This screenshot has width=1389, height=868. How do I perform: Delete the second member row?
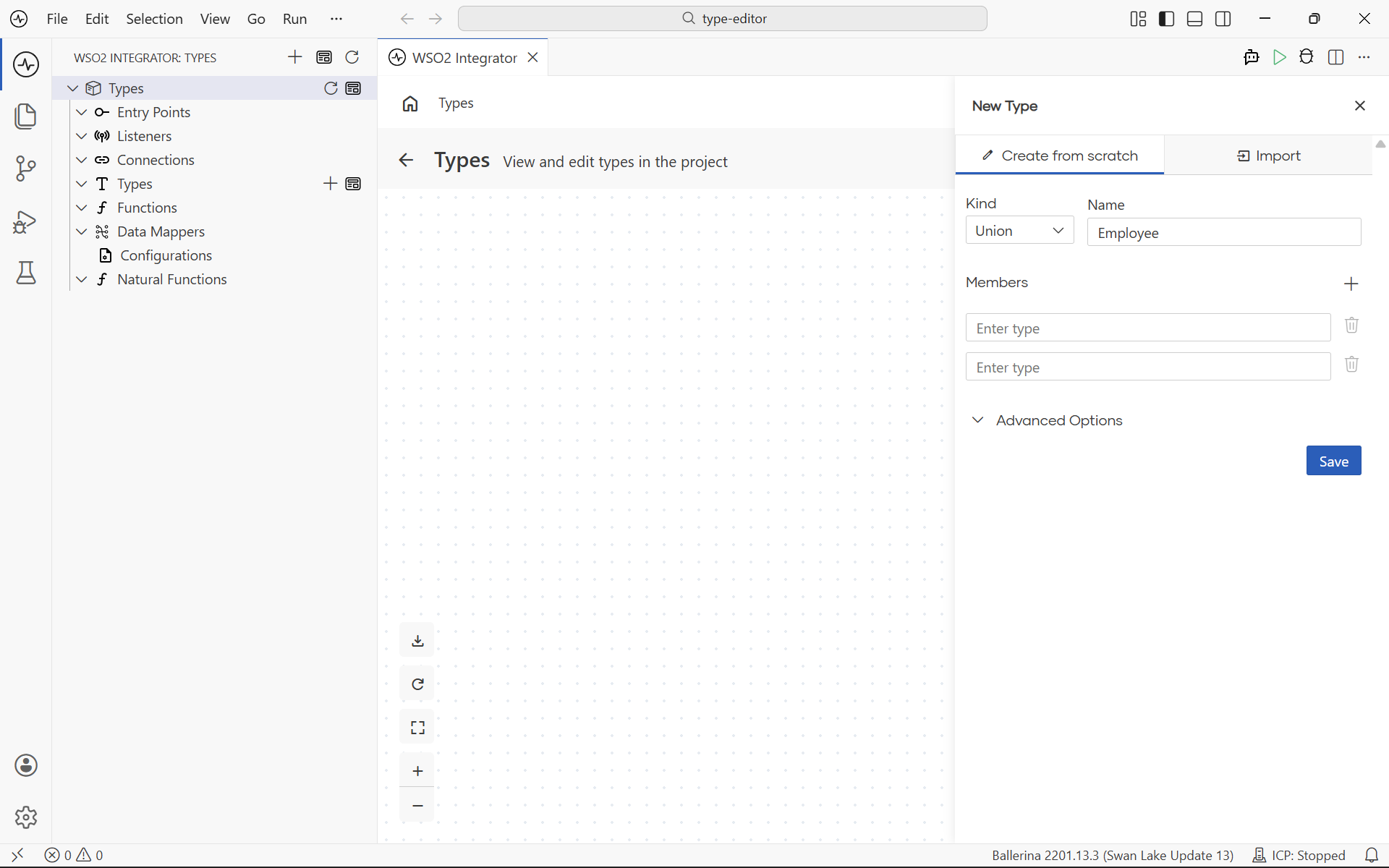1351,365
